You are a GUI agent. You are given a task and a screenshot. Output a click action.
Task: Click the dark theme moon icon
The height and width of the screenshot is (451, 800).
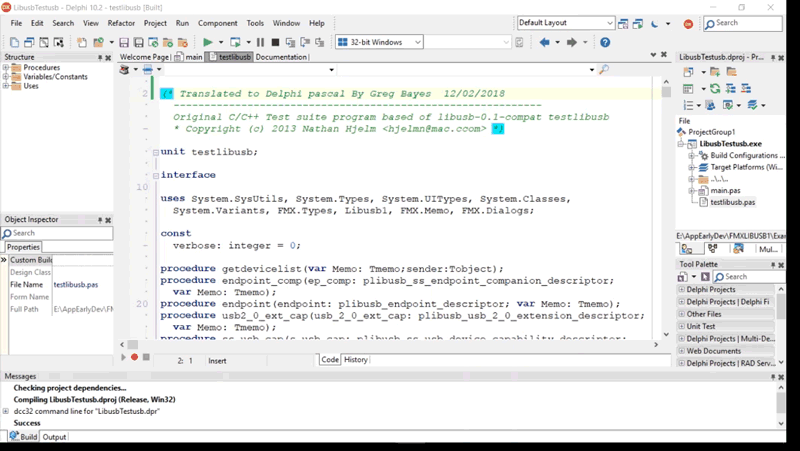(x=655, y=23)
